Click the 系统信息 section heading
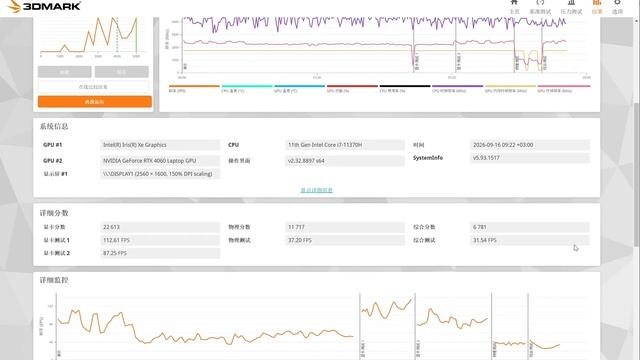This screenshot has height=360, width=640. [x=54, y=127]
